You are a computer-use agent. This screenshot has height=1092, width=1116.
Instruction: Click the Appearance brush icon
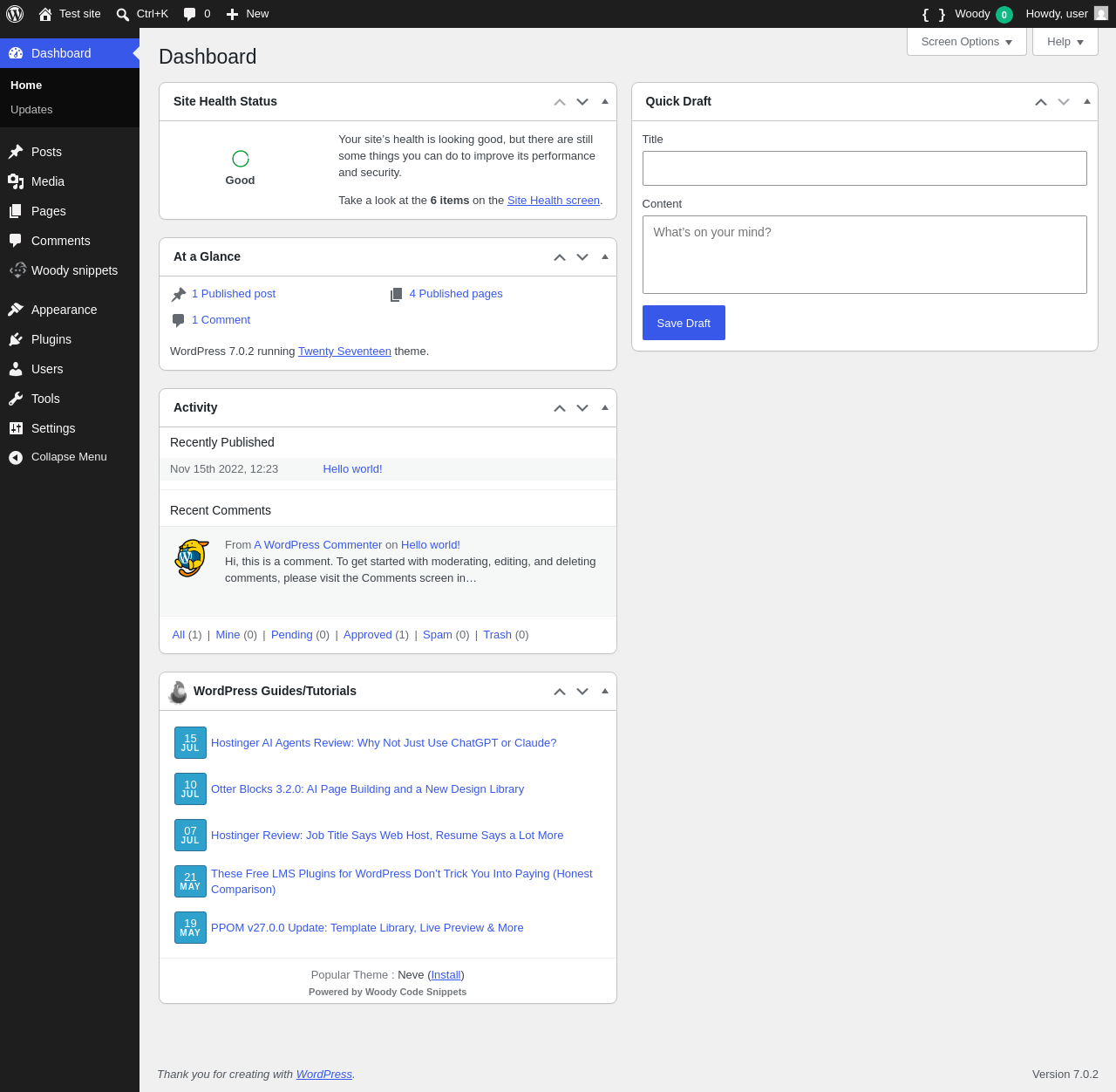tap(16, 310)
